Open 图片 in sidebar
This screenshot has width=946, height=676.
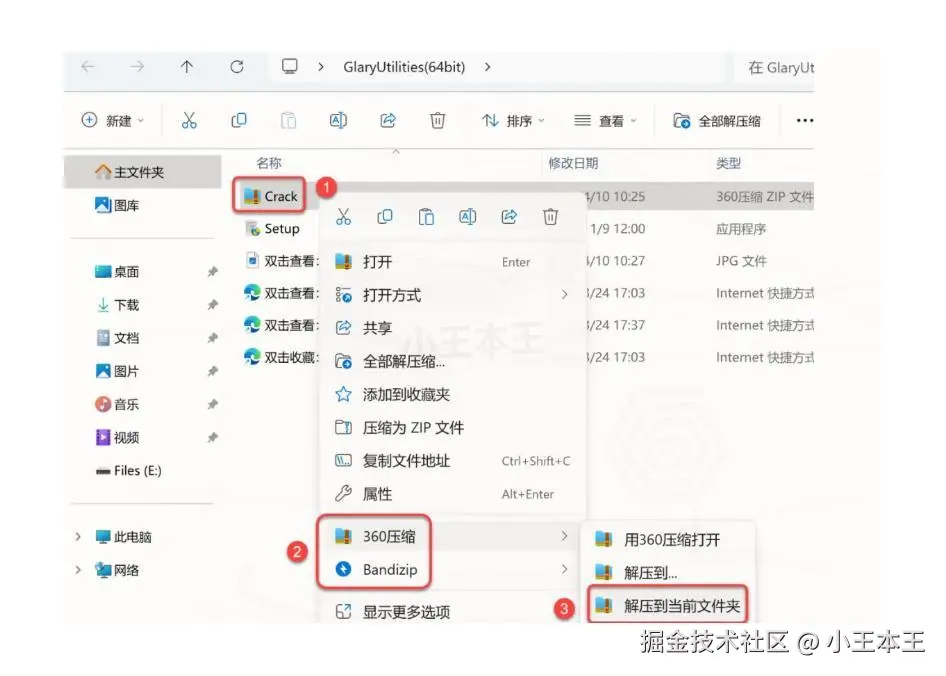[117, 371]
